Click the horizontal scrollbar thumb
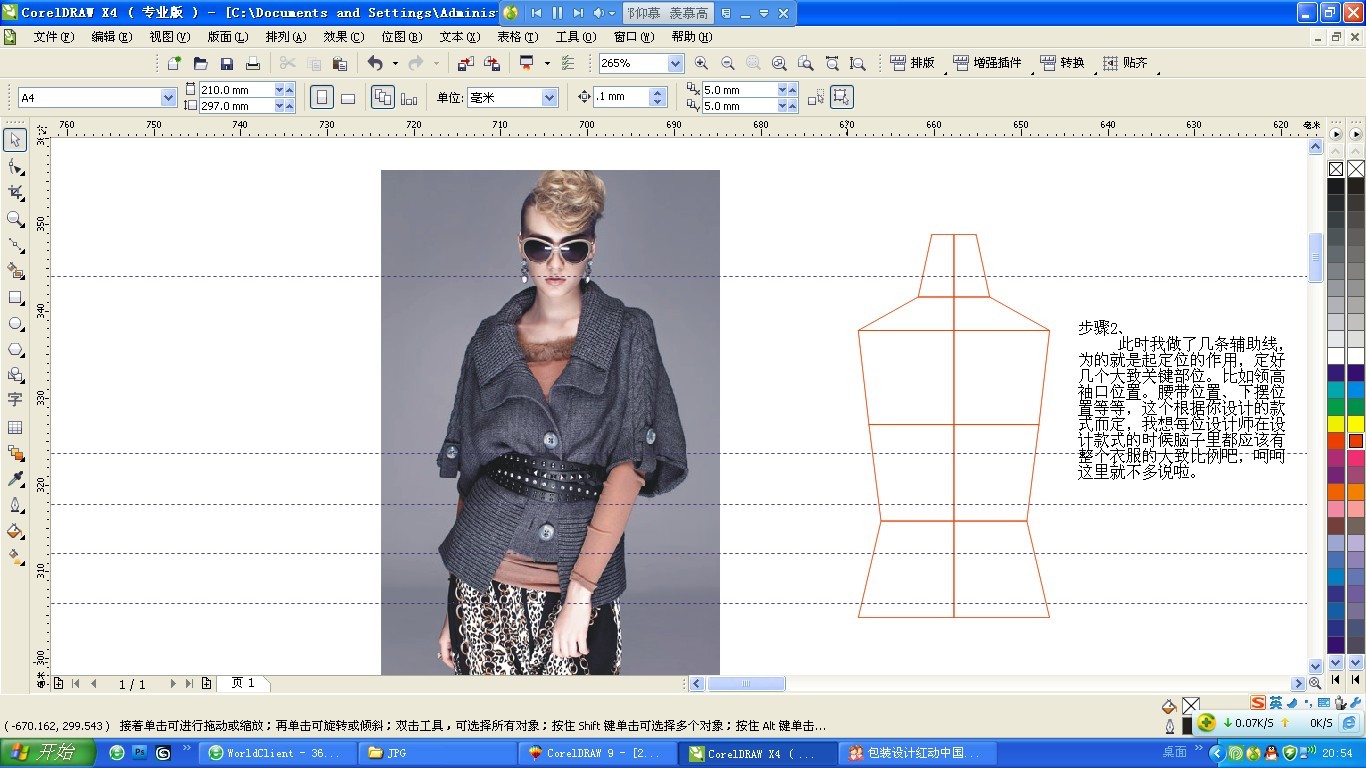This screenshot has width=1366, height=768. [x=746, y=684]
